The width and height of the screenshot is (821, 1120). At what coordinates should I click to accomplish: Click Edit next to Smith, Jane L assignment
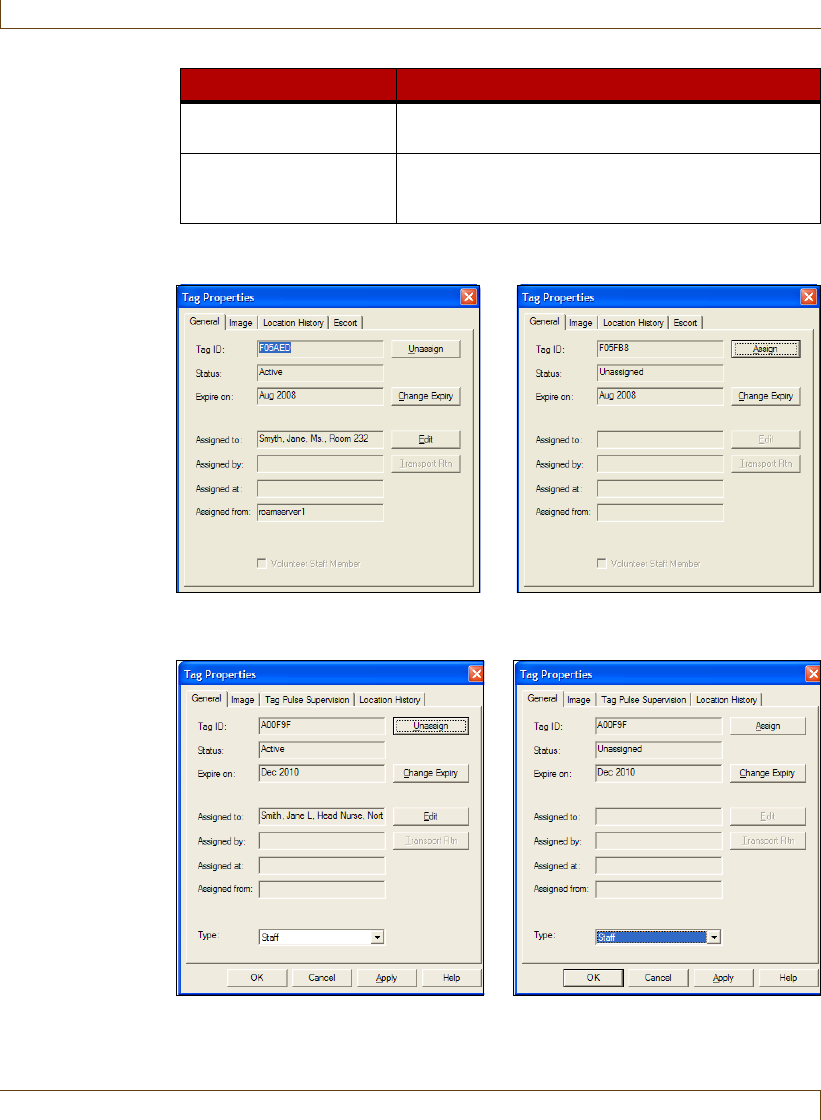click(431, 816)
